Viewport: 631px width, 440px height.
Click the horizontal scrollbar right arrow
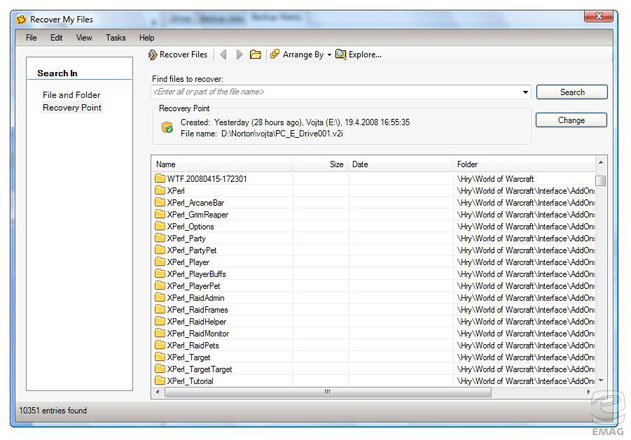(588, 392)
